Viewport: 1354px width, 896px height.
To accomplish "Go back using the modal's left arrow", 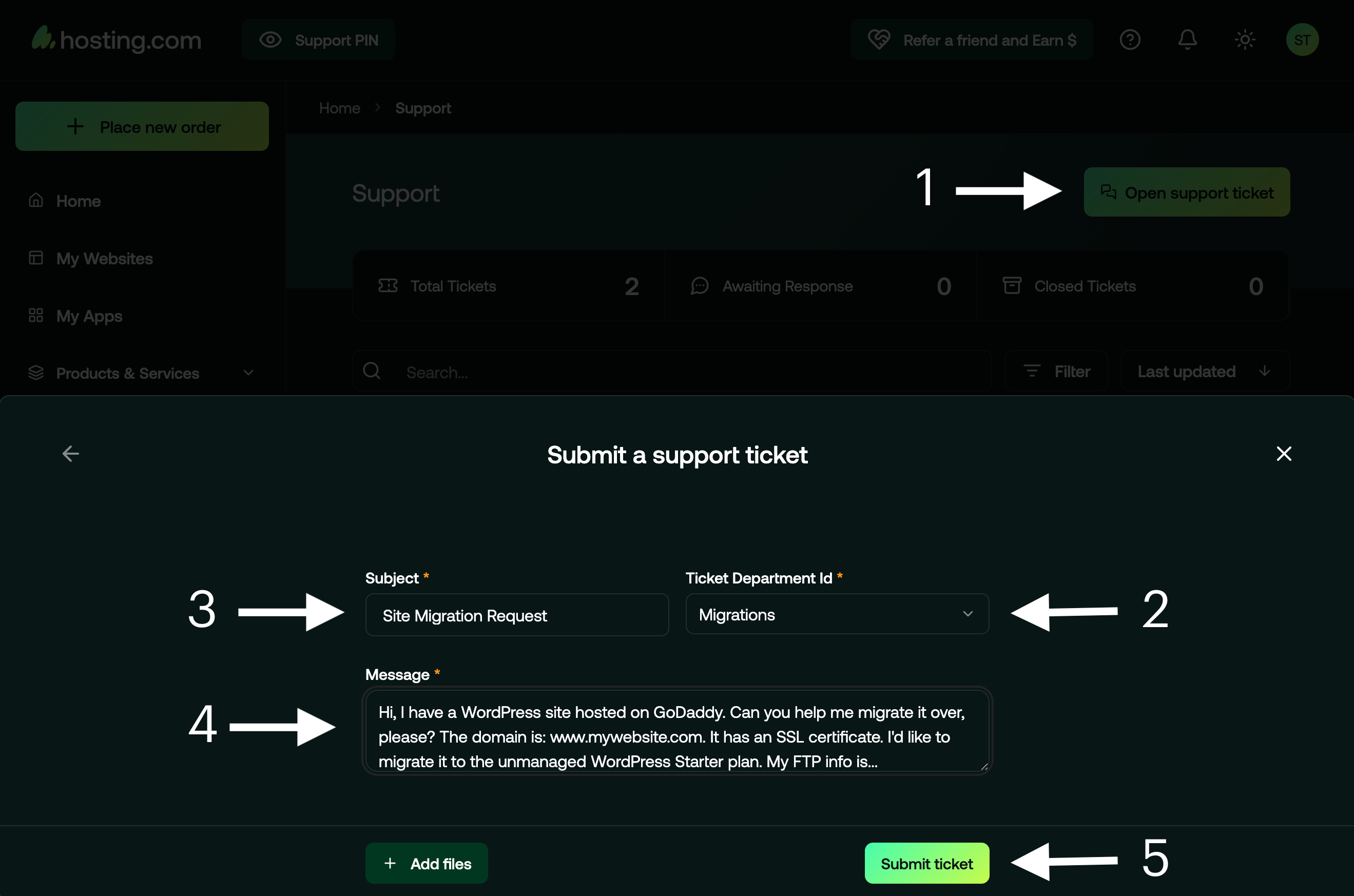I will [71, 454].
